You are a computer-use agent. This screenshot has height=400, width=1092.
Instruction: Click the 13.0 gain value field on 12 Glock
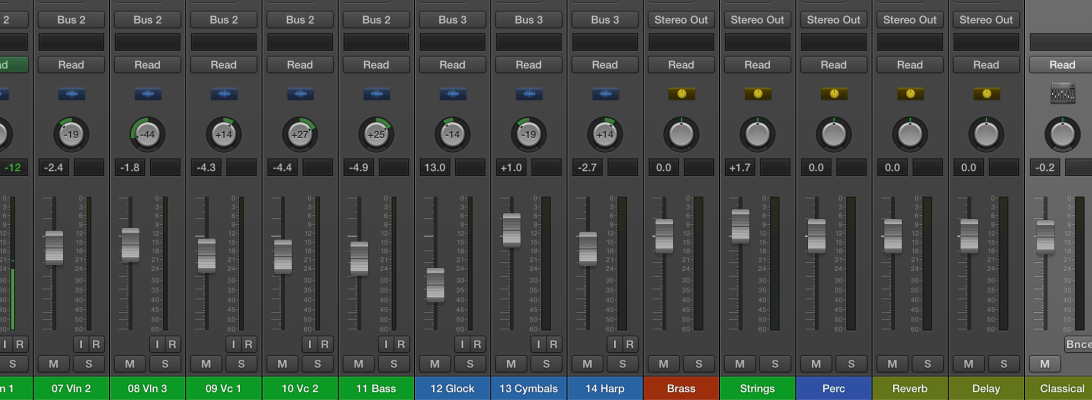[434, 167]
